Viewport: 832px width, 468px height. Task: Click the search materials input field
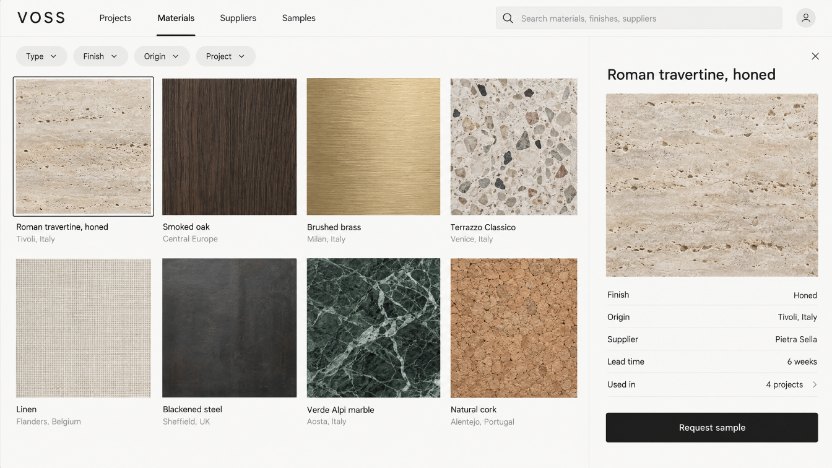[x=639, y=18]
